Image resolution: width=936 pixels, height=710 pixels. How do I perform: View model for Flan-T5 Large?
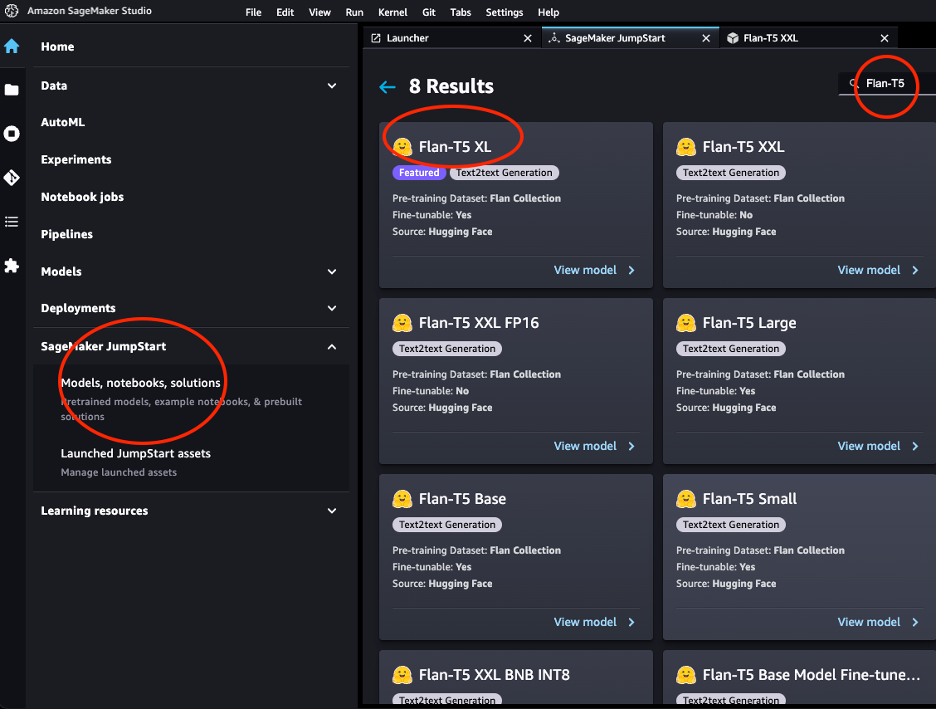(878, 446)
